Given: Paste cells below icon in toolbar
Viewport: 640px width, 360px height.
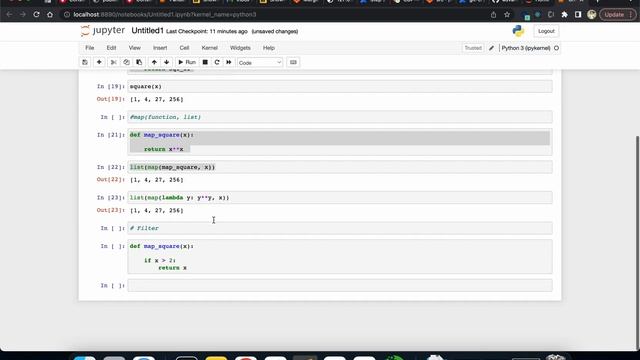Looking at the screenshot, I should pyautogui.click(x=139, y=62).
